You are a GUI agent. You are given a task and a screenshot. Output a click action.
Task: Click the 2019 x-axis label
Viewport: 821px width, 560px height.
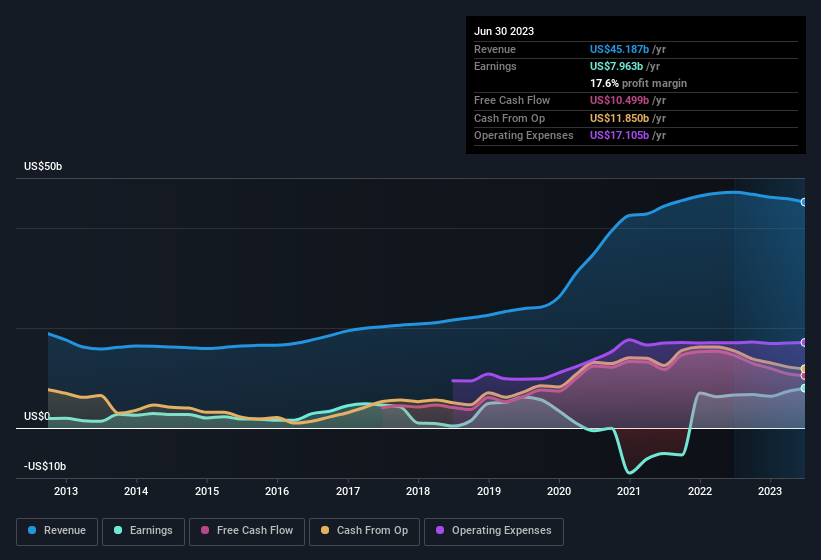pyautogui.click(x=489, y=491)
